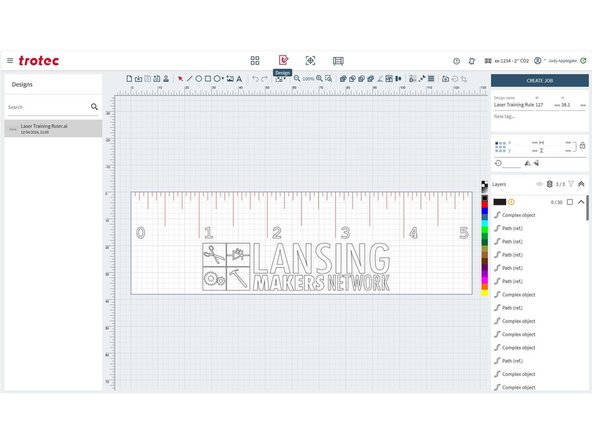The height and width of the screenshot is (444, 592).
Task: Flip selection vertically
Action: click(536, 163)
